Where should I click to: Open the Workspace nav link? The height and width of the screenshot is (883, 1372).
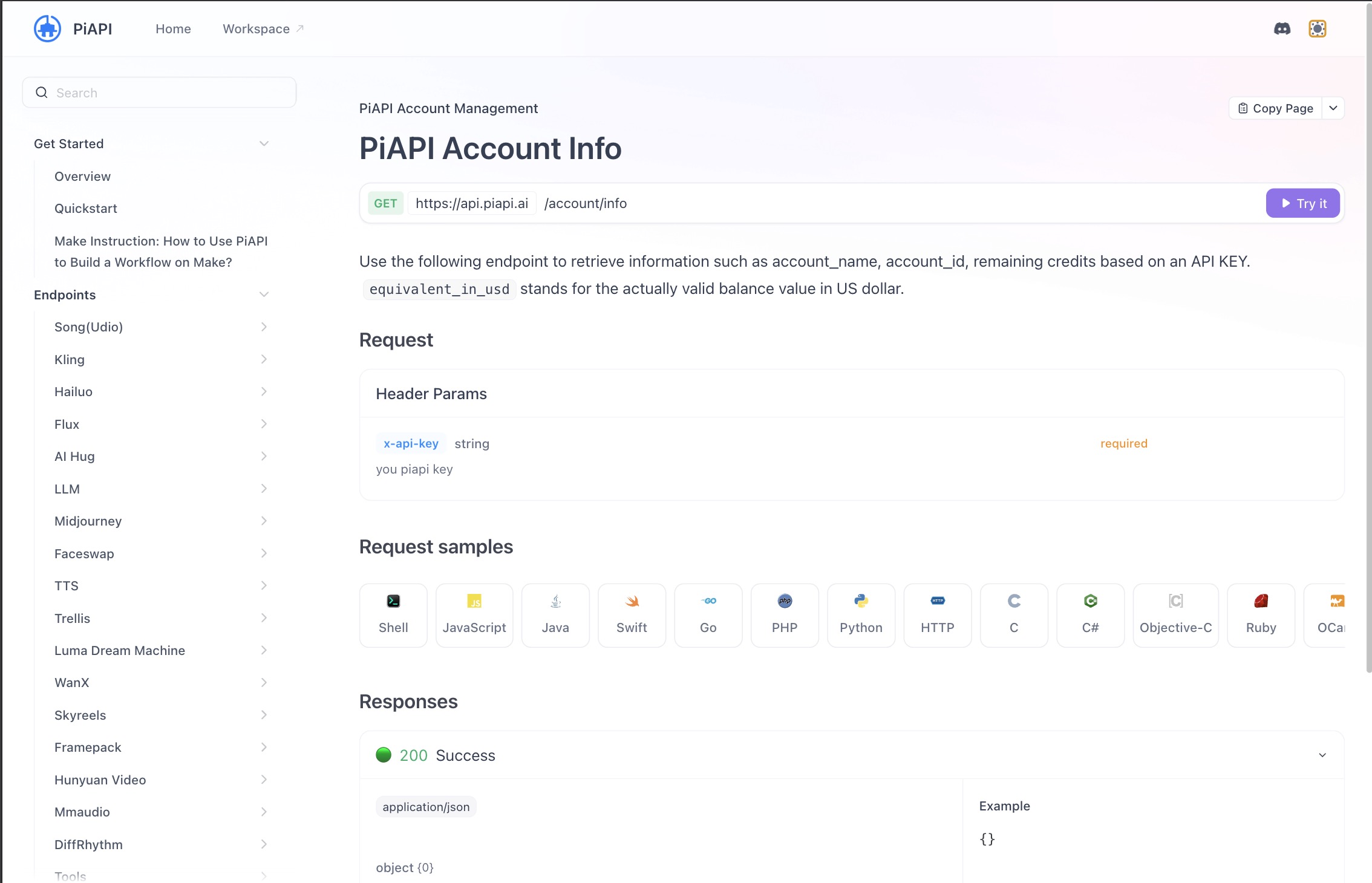pyautogui.click(x=263, y=28)
